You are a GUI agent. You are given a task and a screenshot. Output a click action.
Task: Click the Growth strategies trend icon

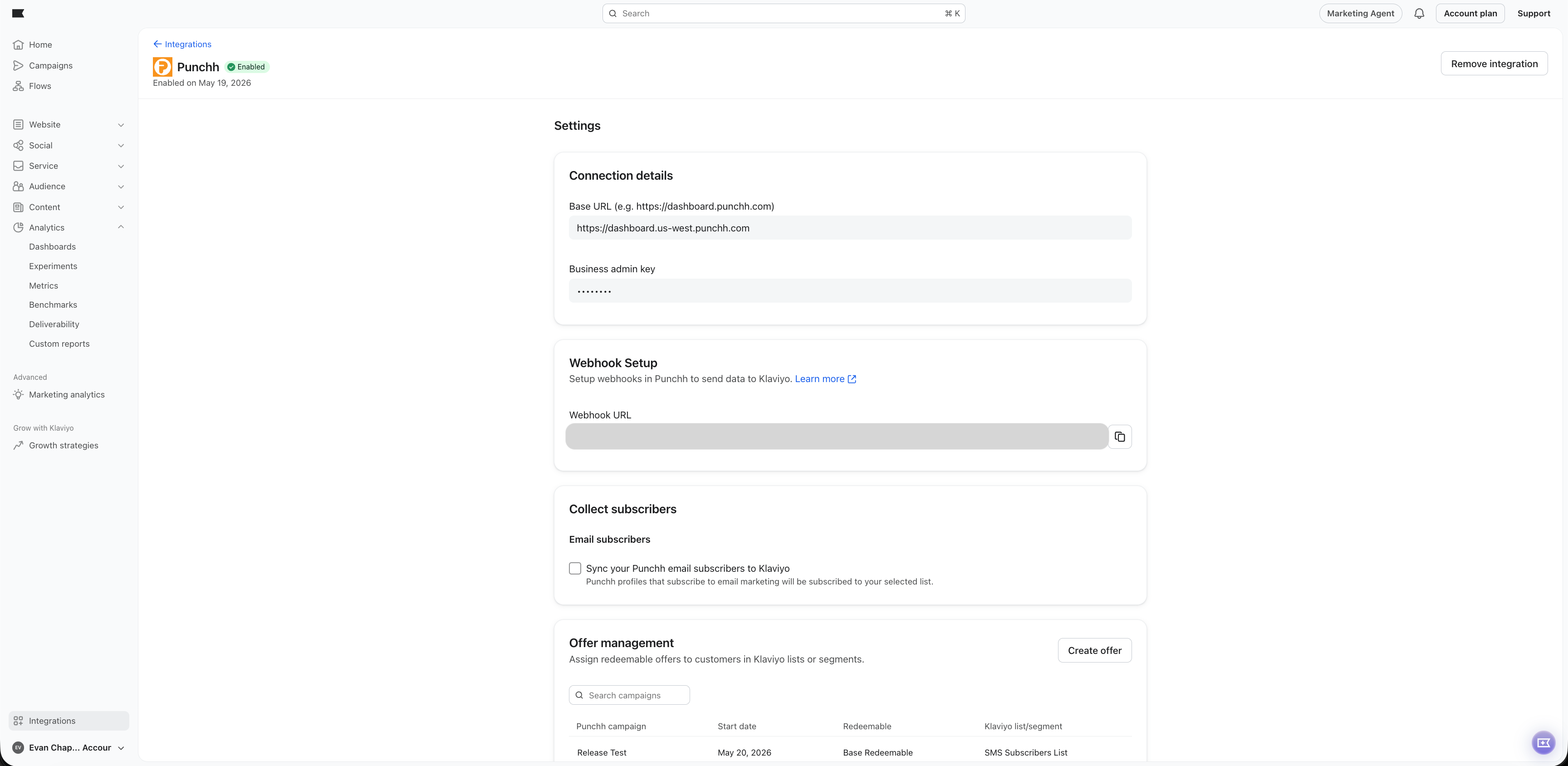(x=18, y=445)
